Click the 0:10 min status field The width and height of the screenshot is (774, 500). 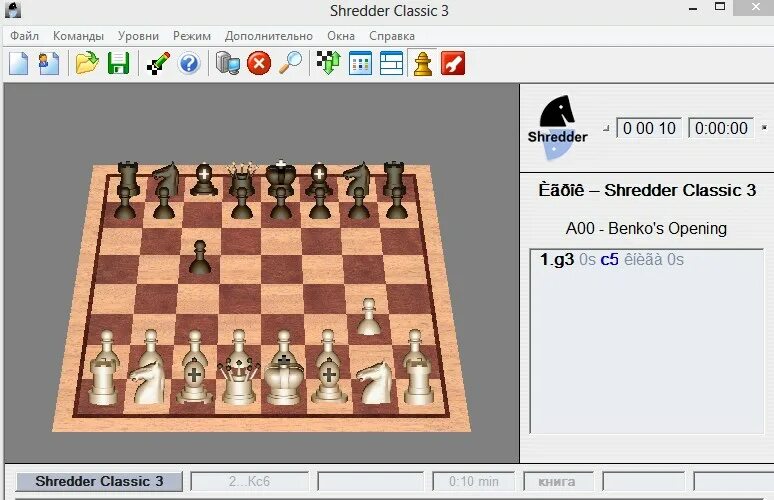click(x=473, y=481)
